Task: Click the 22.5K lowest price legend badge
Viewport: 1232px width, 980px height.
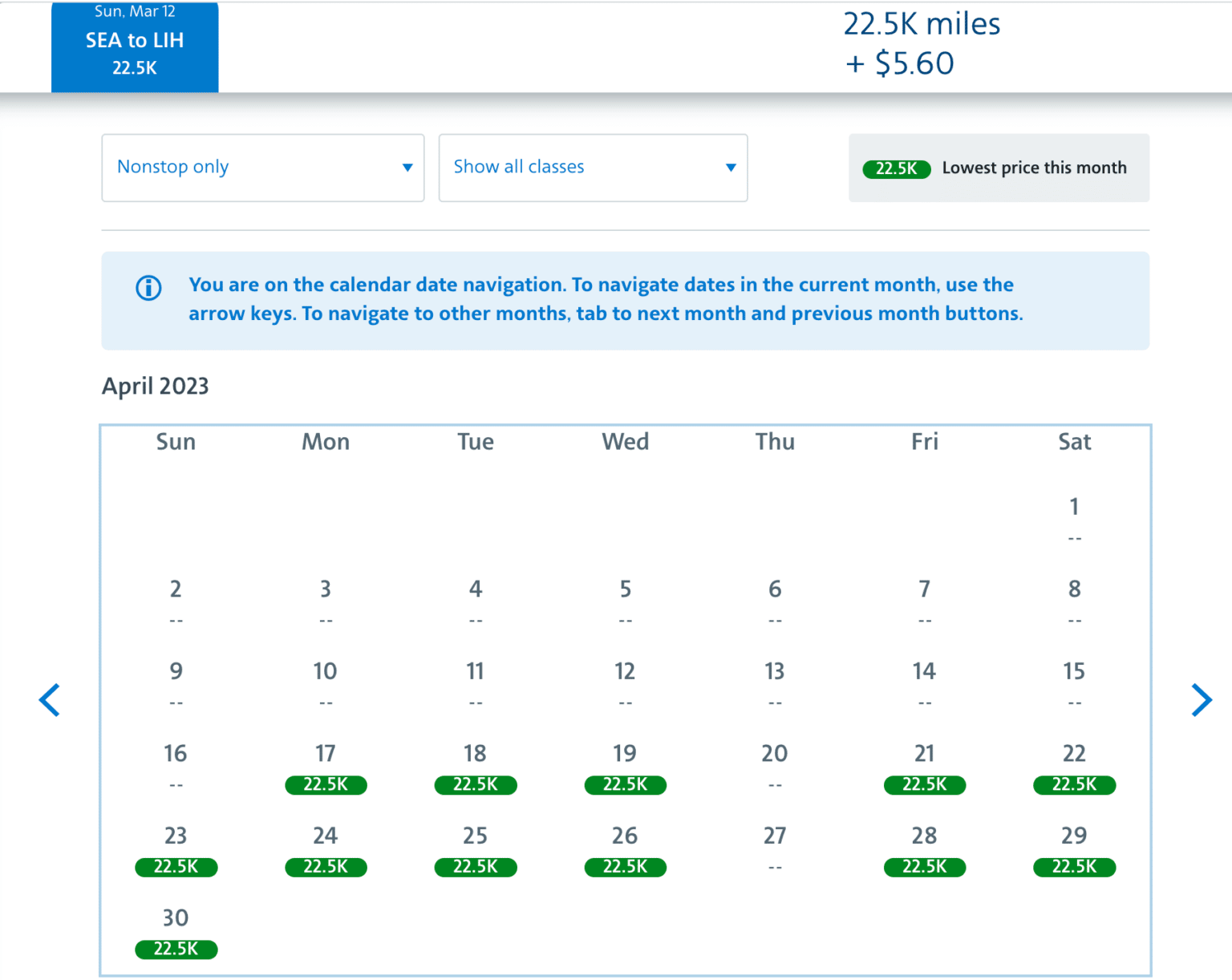Action: (x=896, y=169)
